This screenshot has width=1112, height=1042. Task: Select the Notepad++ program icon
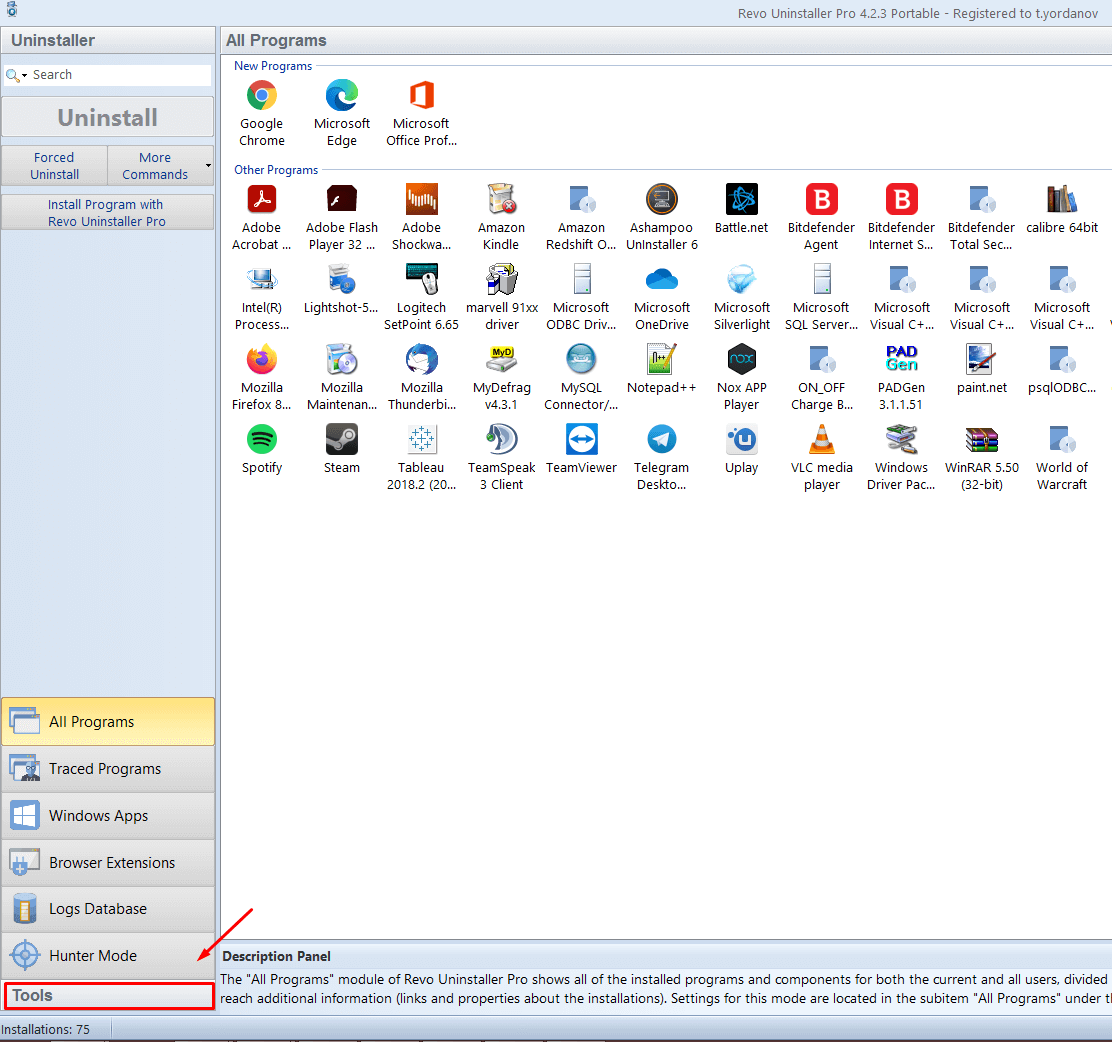(x=662, y=360)
